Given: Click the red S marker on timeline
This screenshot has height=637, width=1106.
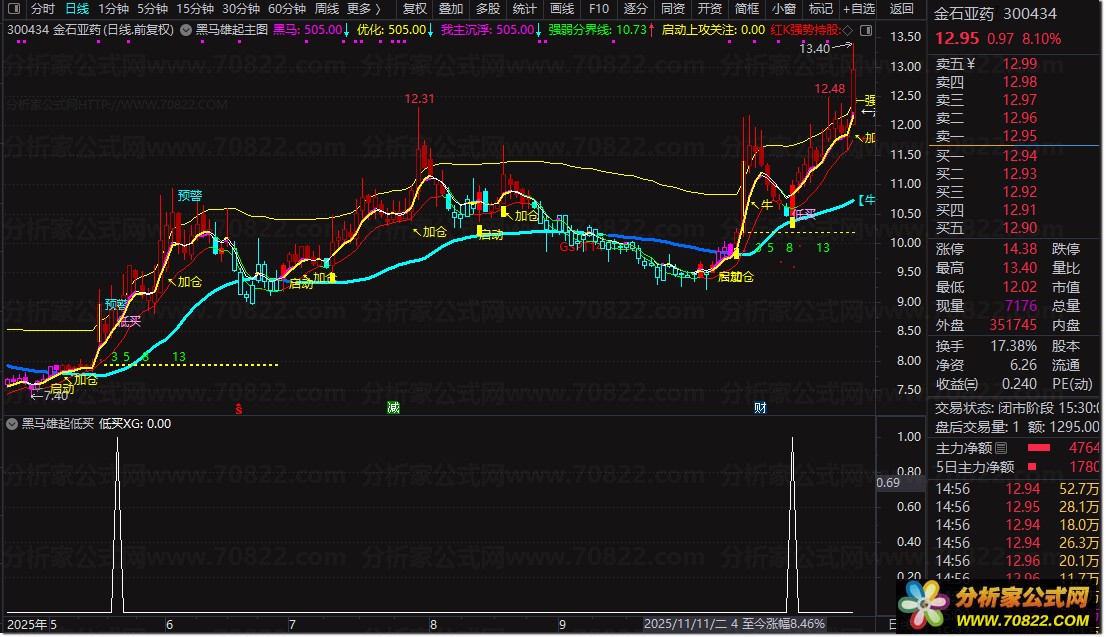Looking at the screenshot, I should (239, 408).
